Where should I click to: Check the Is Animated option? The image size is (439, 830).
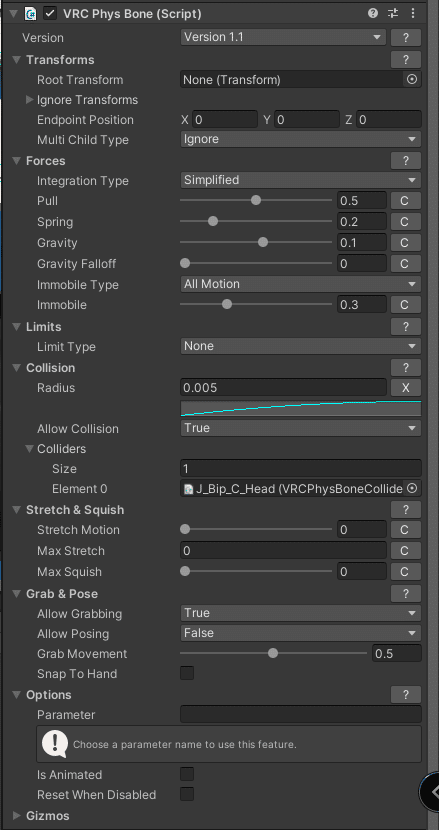click(187, 774)
